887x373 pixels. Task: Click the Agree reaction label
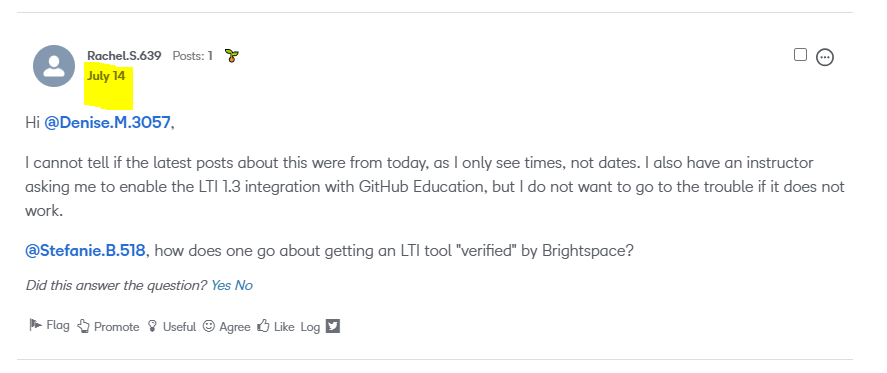(235, 327)
